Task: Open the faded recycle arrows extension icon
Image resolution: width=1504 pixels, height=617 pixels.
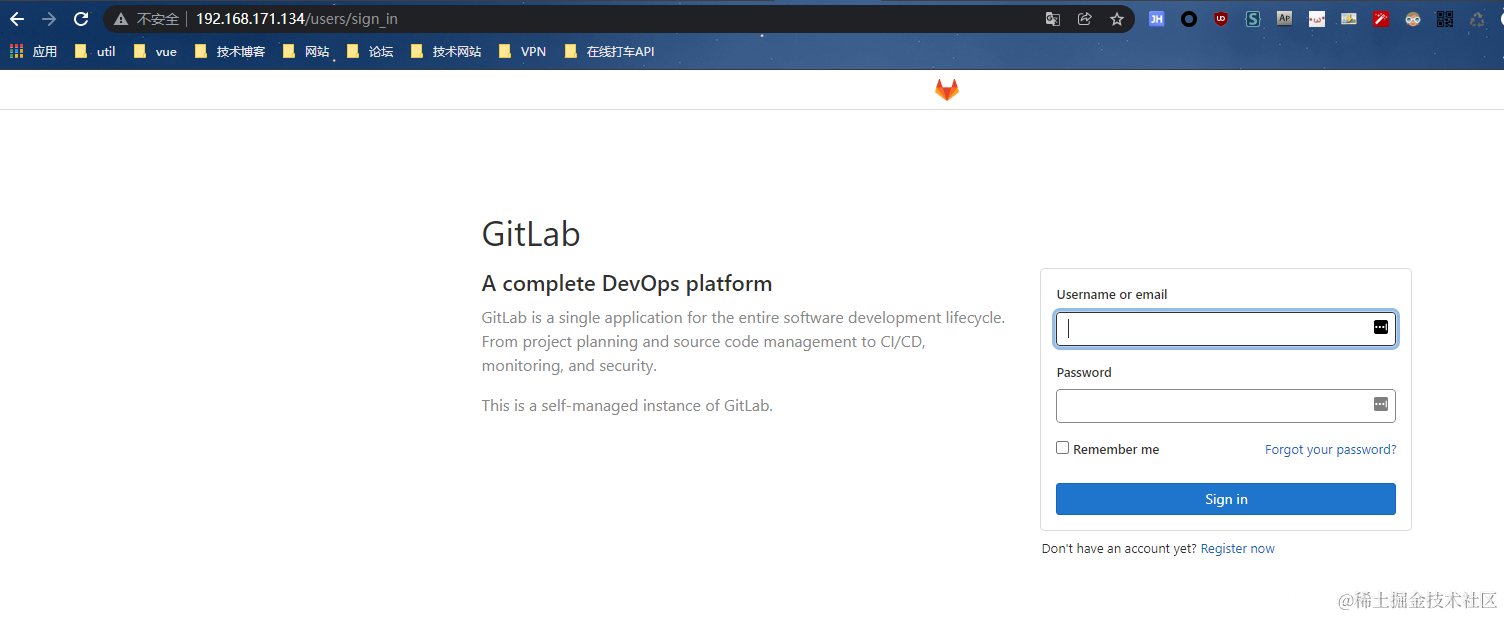Action: tap(1477, 19)
